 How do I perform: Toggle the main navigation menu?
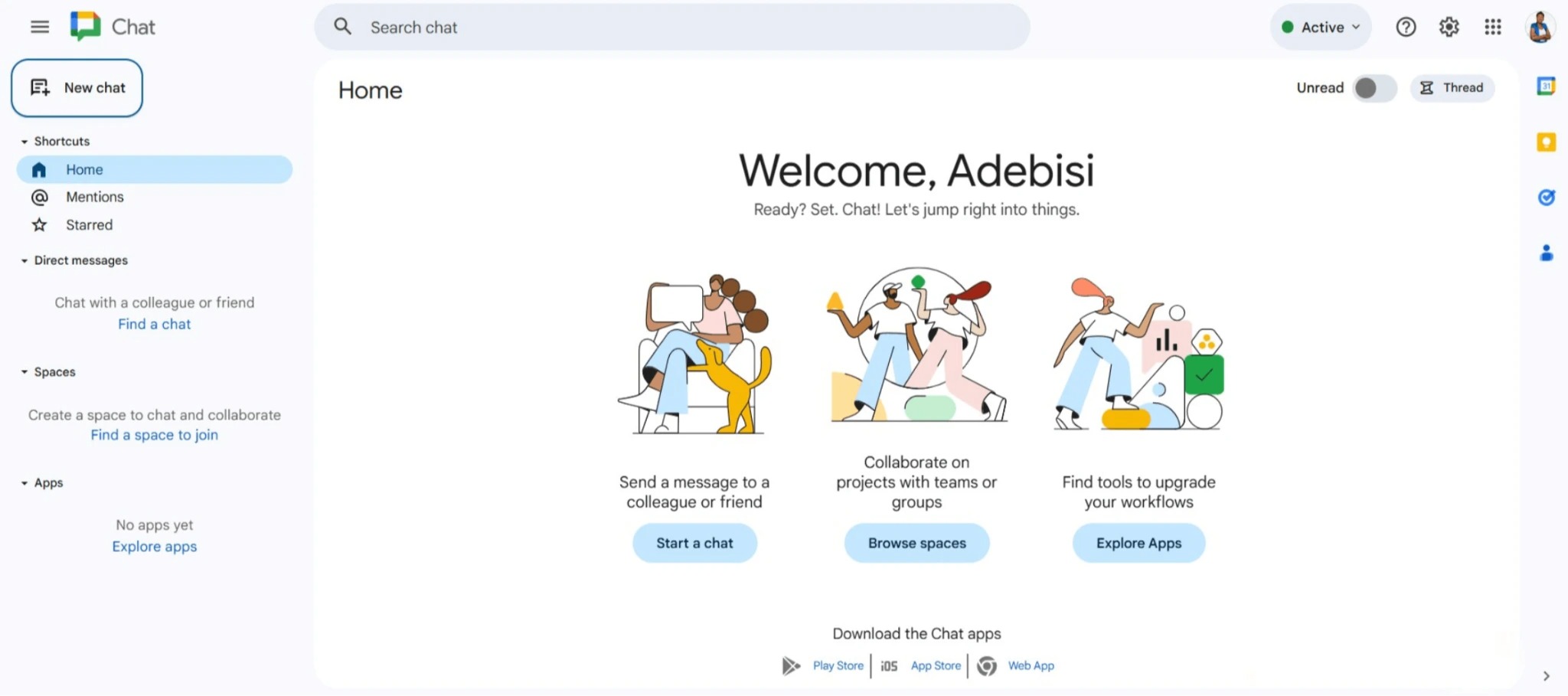pos(38,26)
